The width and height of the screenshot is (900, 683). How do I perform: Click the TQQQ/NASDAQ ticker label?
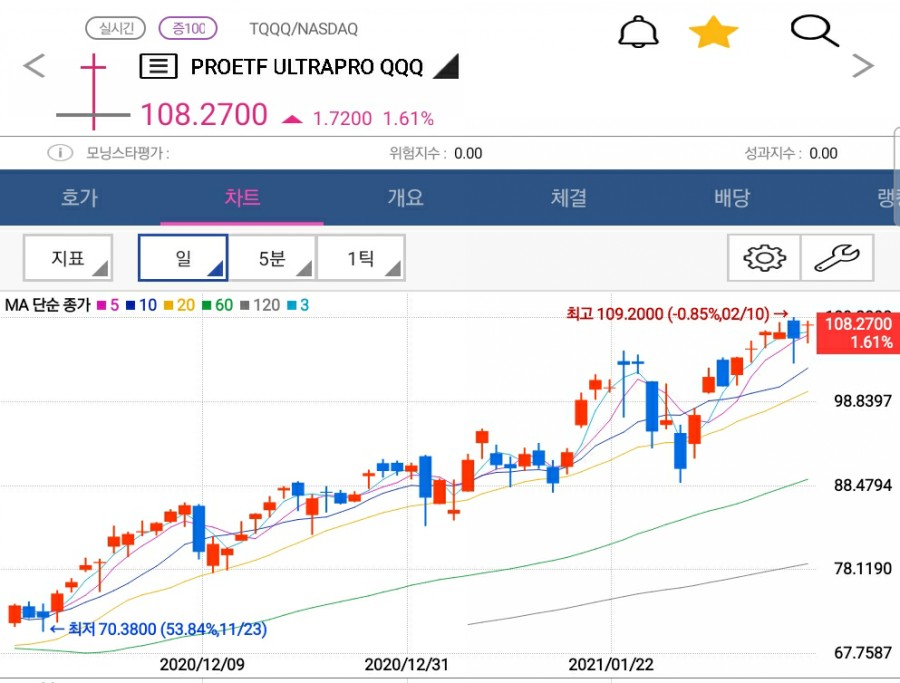point(303,29)
